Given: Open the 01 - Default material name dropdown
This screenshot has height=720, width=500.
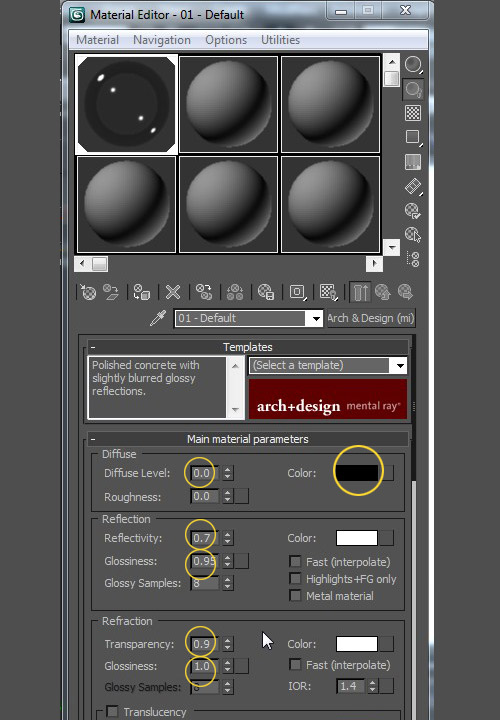Looking at the screenshot, I should (x=316, y=318).
